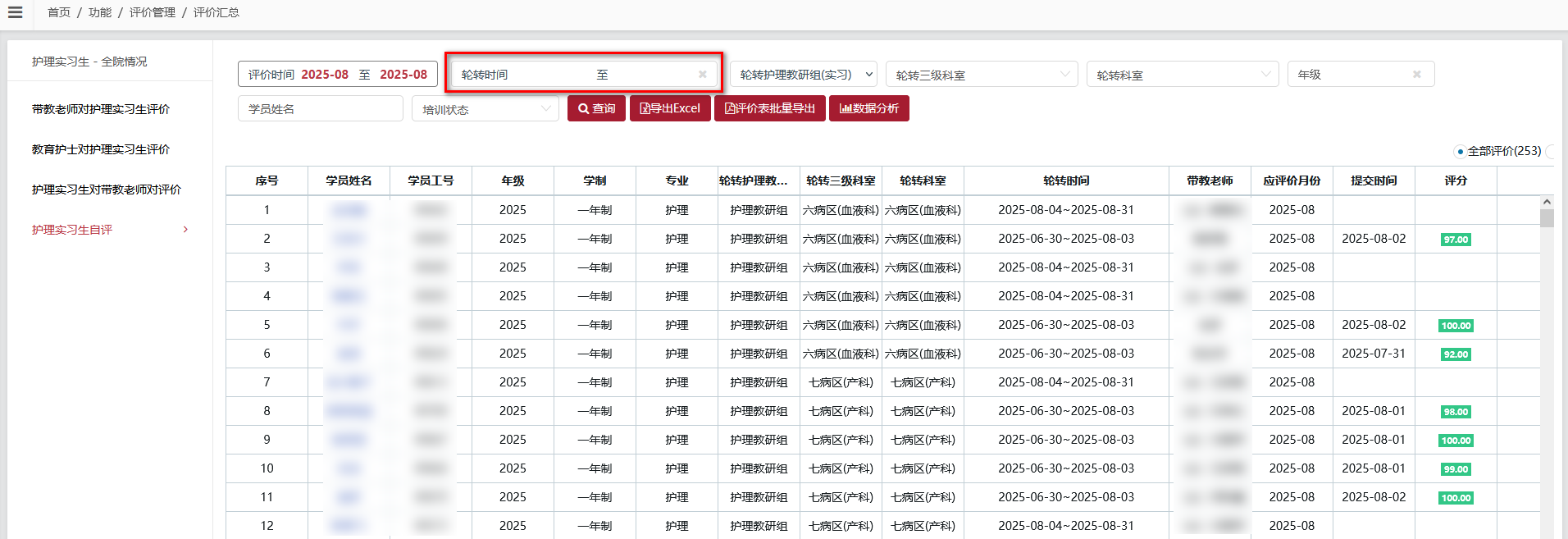
Task: Clear the 轮转时间 date range with its X
Action: click(702, 75)
